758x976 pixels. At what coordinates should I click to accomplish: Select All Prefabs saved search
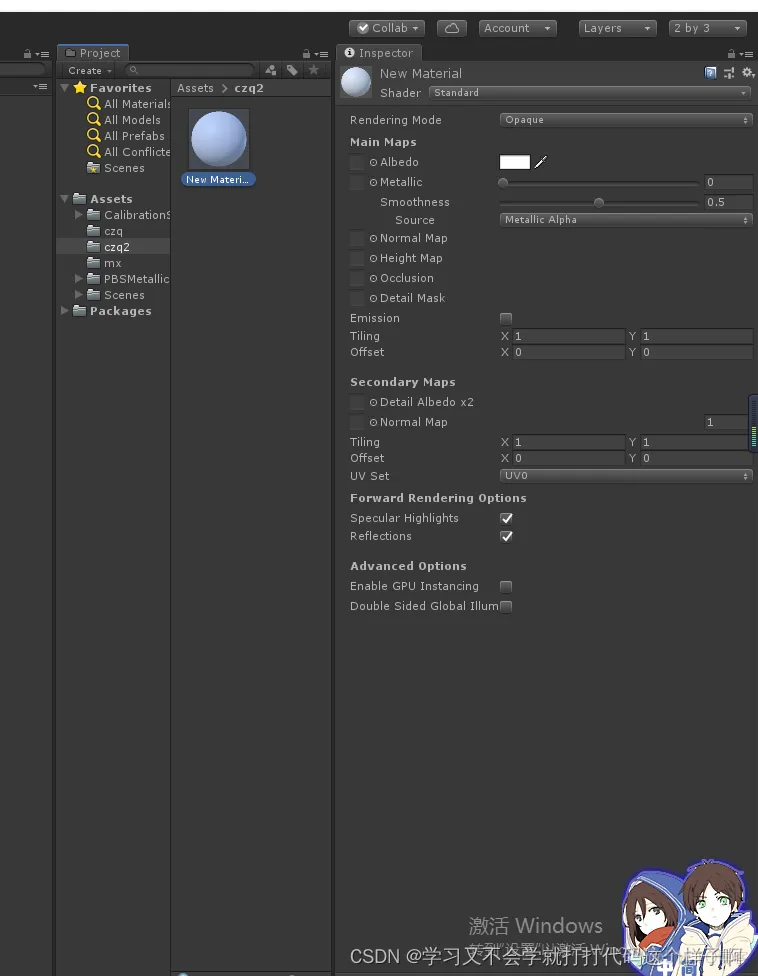[126, 136]
